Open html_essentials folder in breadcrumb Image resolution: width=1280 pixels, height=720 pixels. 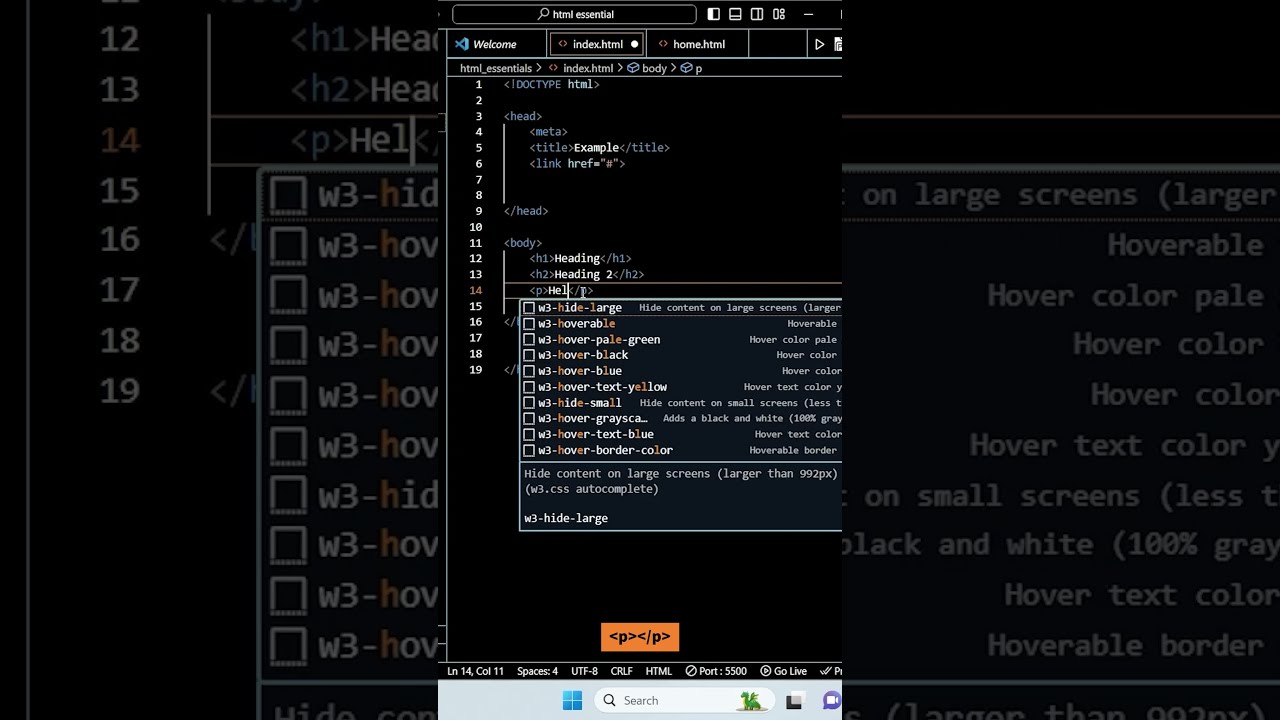click(496, 68)
